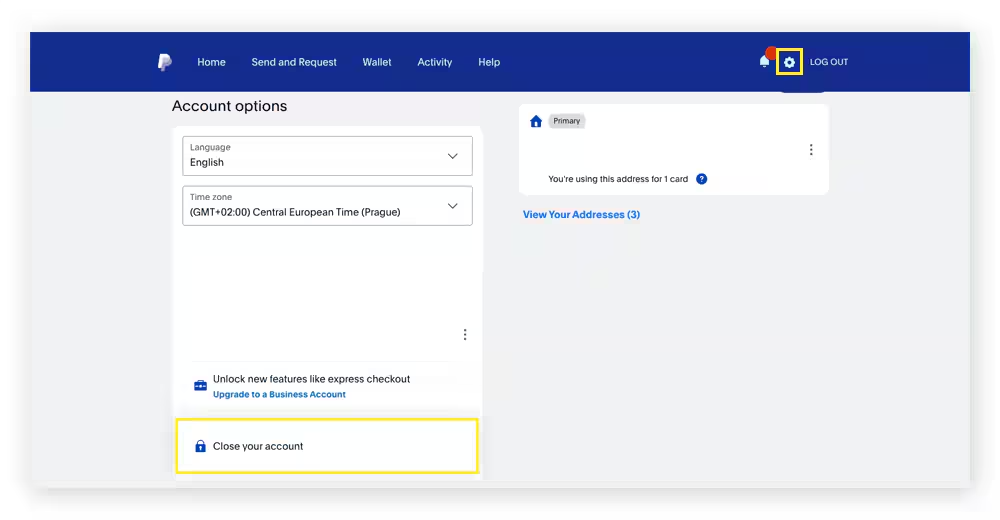Viewport: 1000px width, 520px height.
Task: Click "You're using this address for 1 card" text
Action: click(x=618, y=179)
